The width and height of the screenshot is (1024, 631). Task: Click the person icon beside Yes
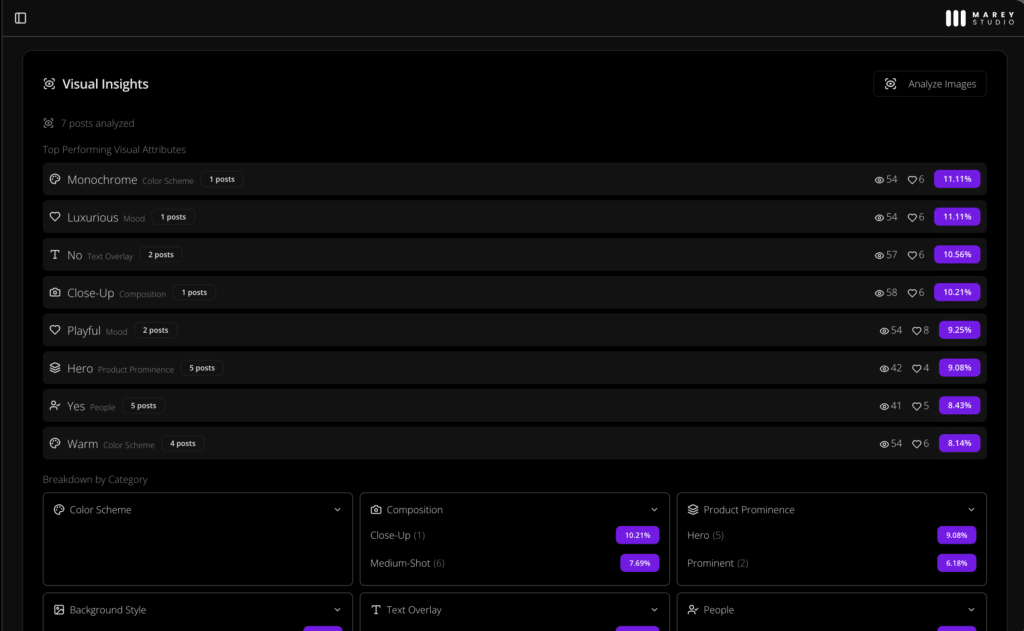coord(55,406)
